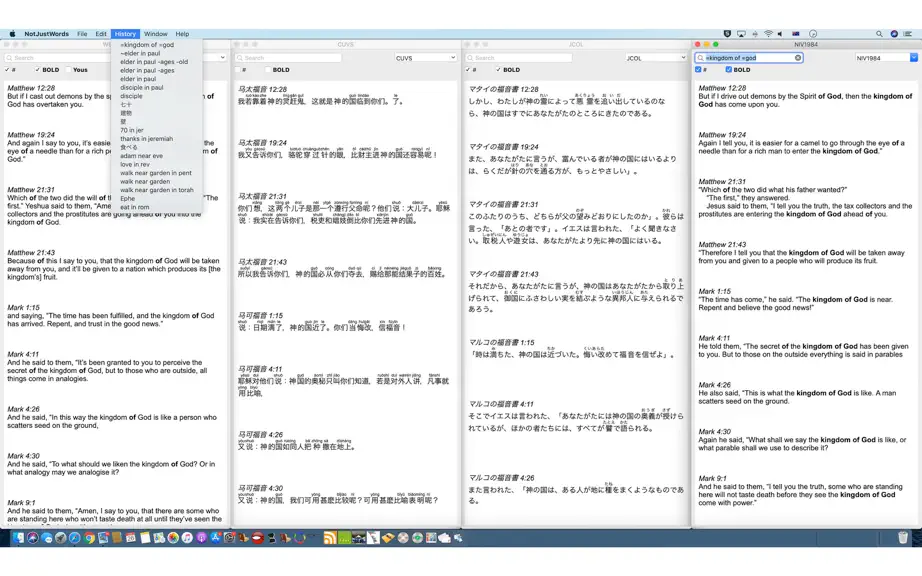
Task: Open App Store from the dock
Action: 215,538
